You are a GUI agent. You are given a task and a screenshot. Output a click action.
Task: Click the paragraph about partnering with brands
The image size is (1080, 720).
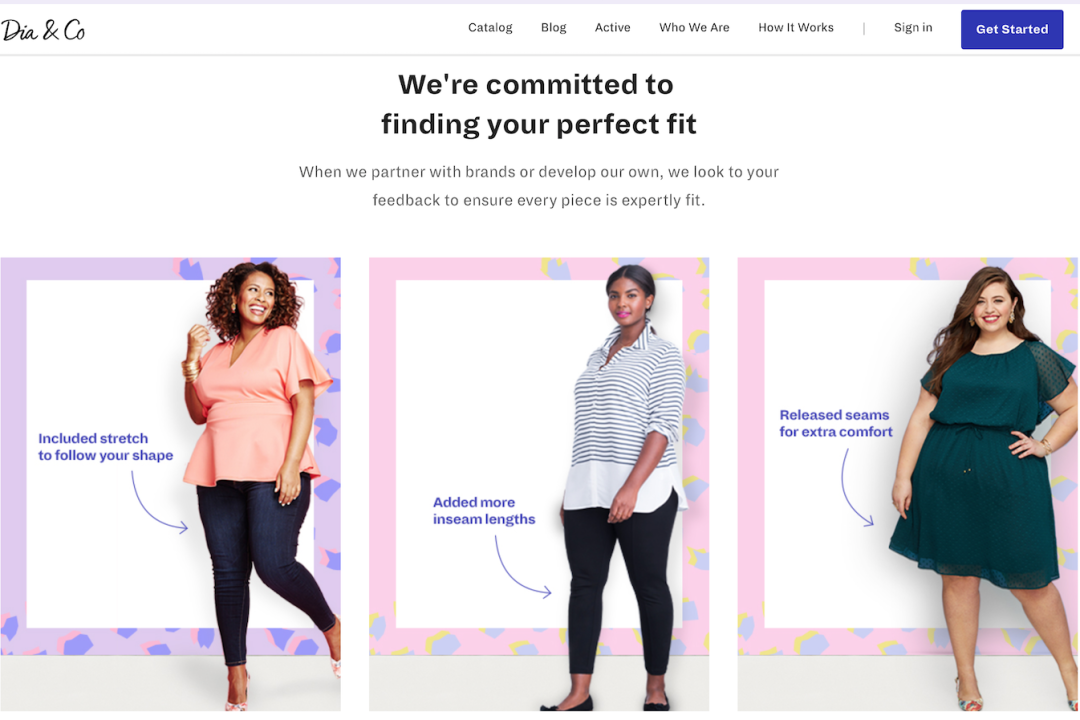click(538, 186)
